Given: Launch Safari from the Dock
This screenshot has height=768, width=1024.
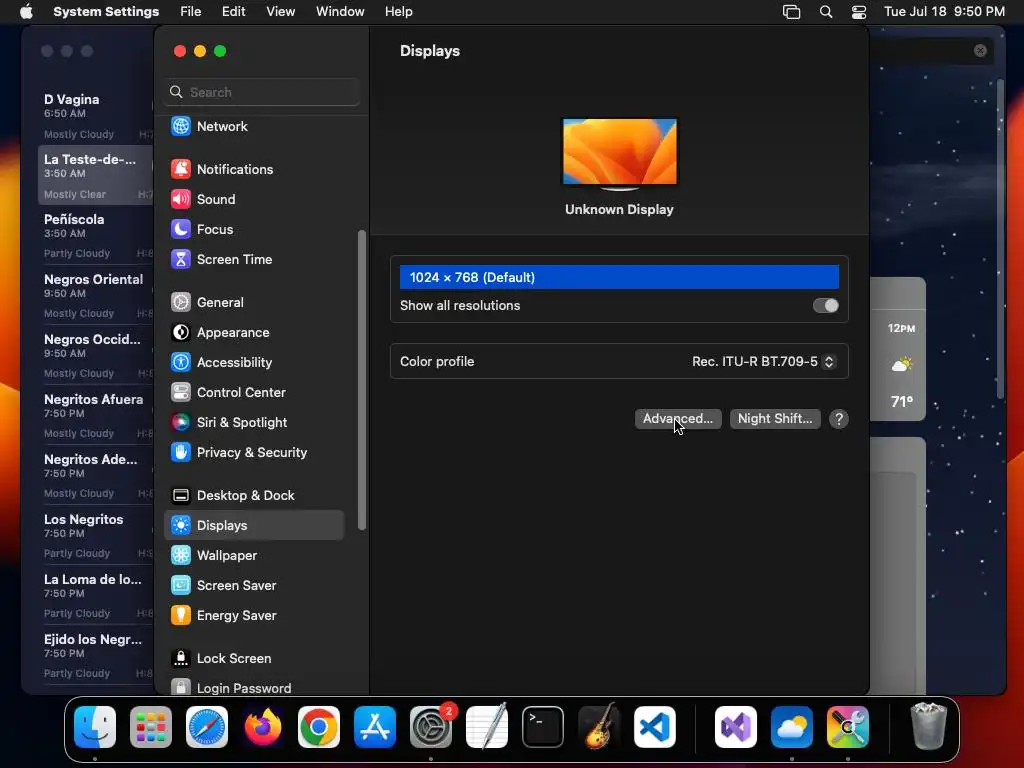Looking at the screenshot, I should pos(207,727).
